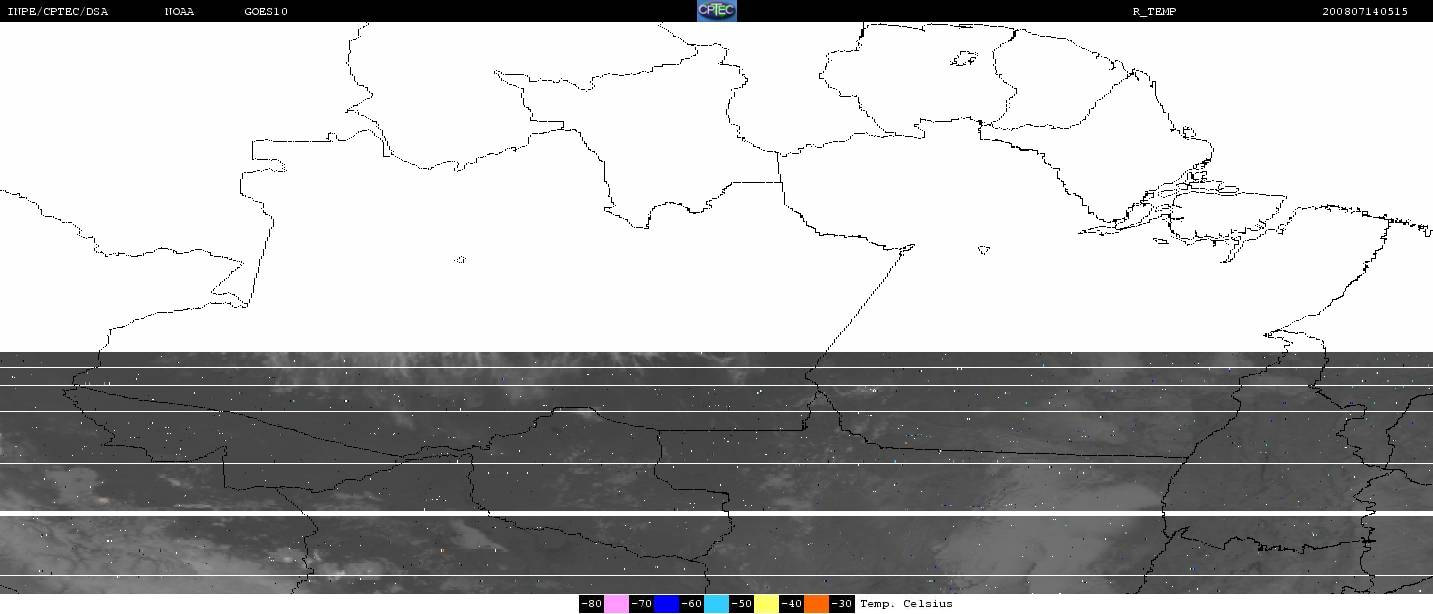
Task: Click the -60 legend label
Action: click(691, 604)
